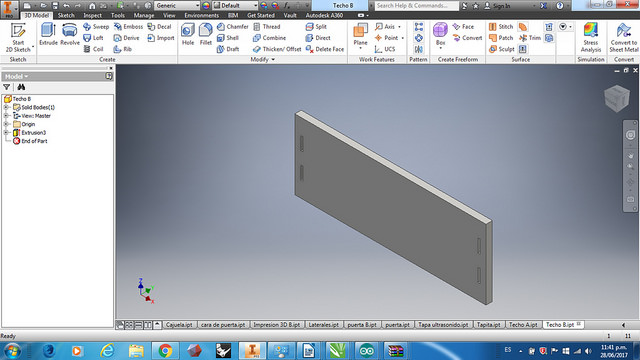
Task: Expand the View: Master node
Action: tap(6, 116)
